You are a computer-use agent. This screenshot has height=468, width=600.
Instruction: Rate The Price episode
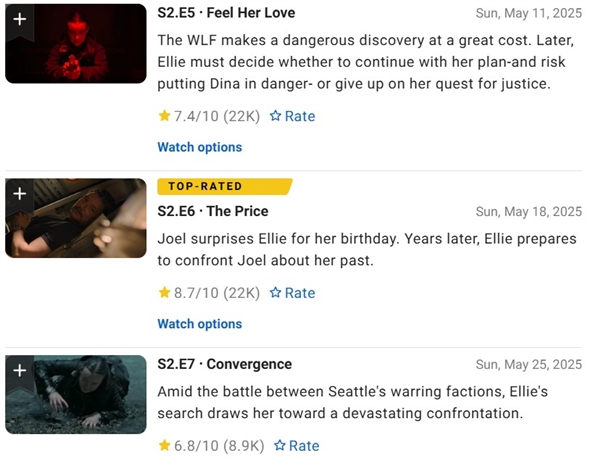[292, 293]
